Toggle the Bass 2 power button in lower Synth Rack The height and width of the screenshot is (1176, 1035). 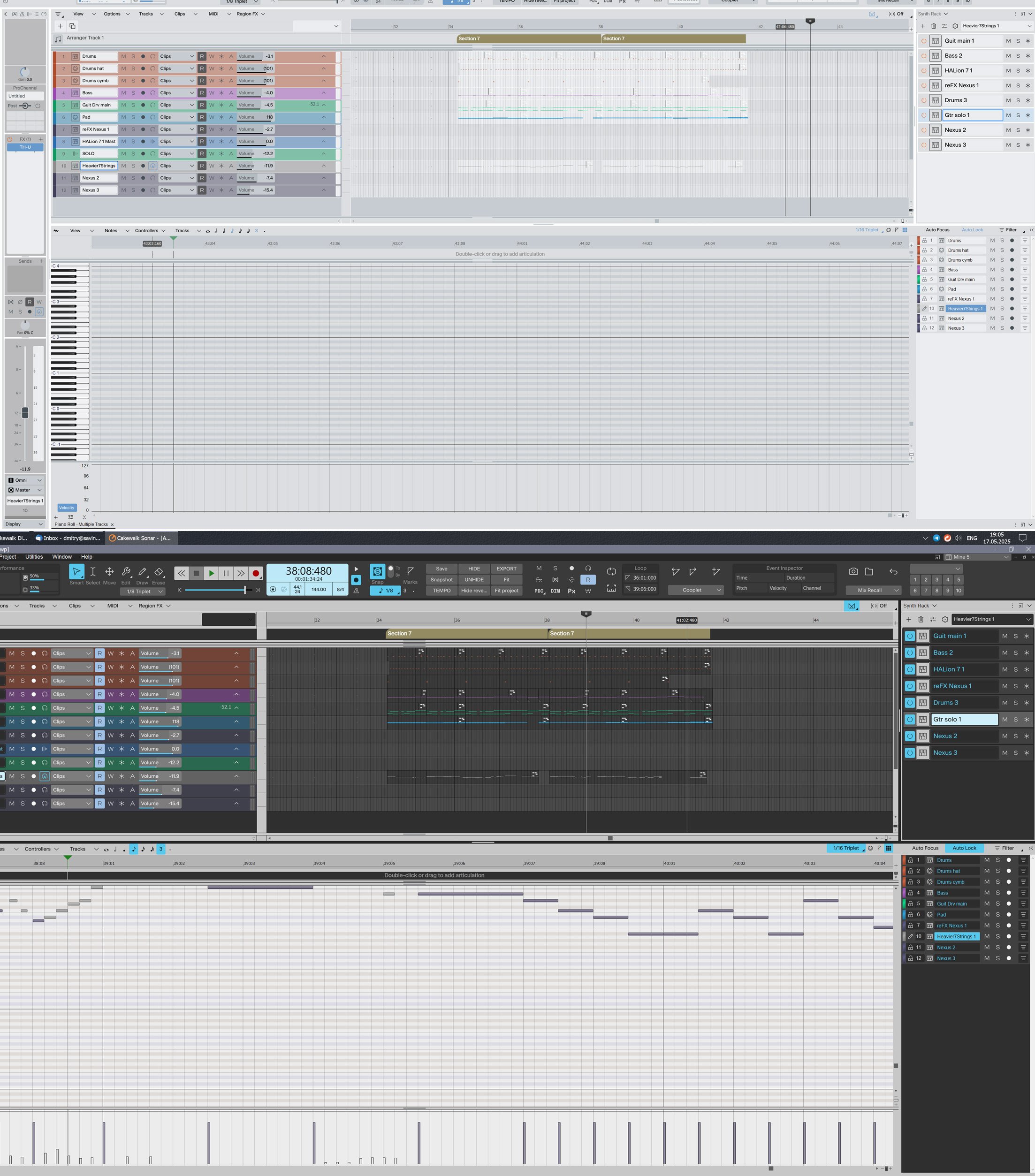point(910,652)
